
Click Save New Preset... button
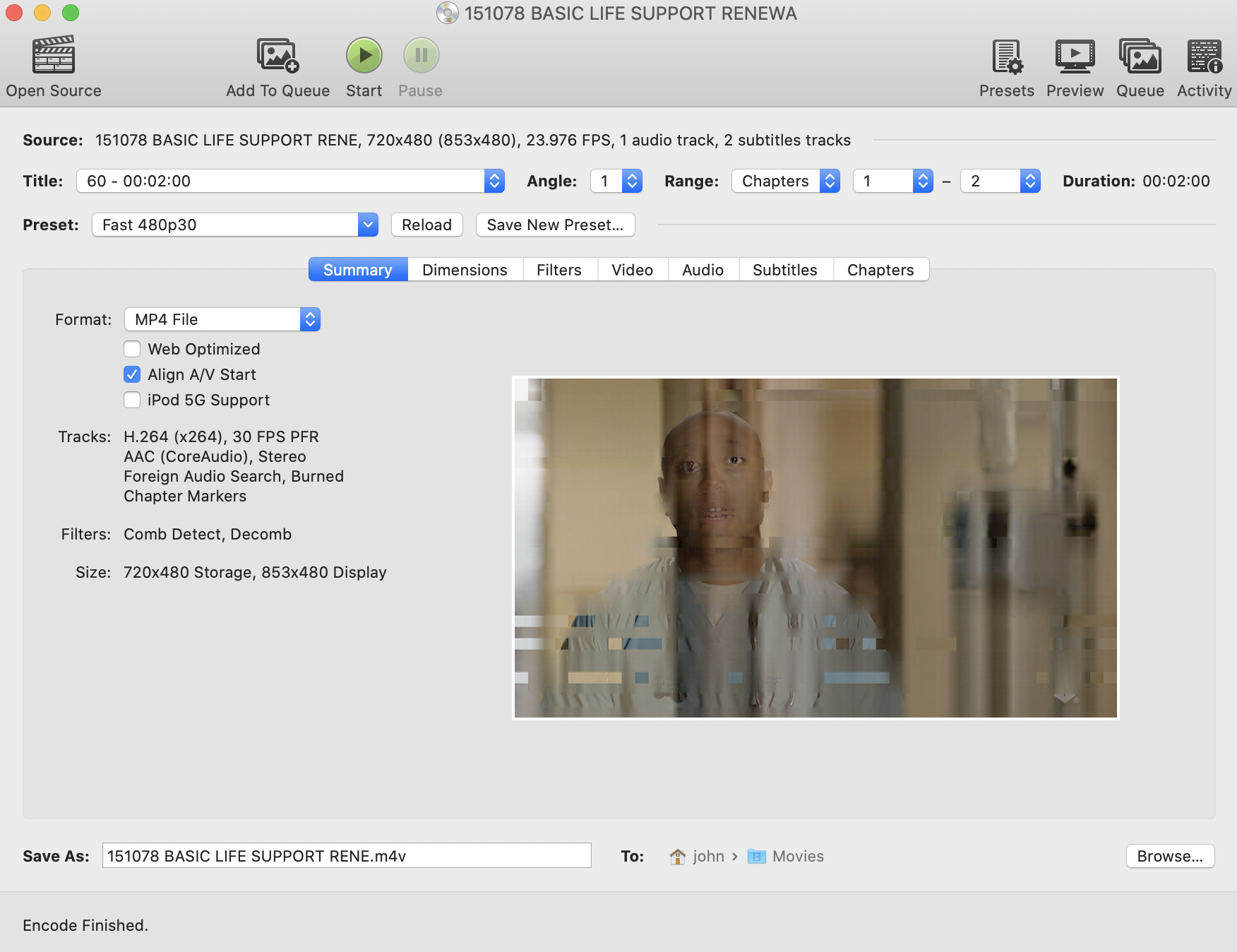555,225
